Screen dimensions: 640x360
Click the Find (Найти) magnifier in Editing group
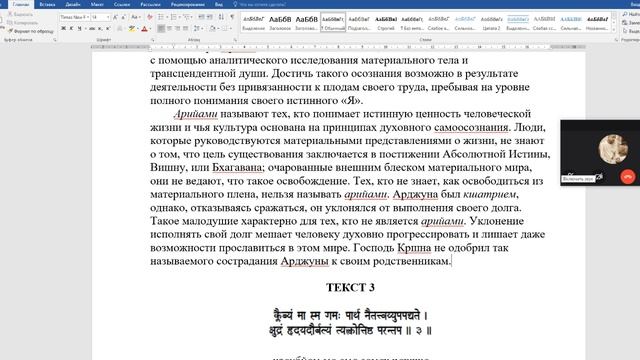(625, 14)
